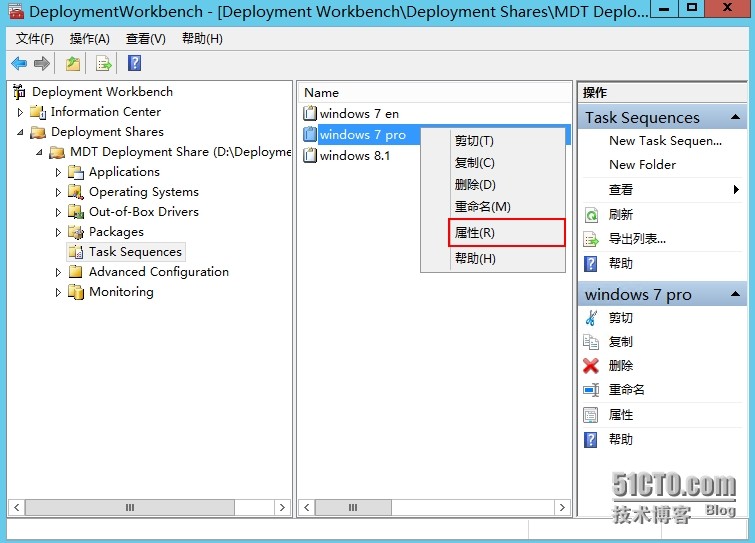Image resolution: width=755 pixels, height=543 pixels.
Task: Click the scissors Cut icon in the Actions pane
Action: pos(591,318)
